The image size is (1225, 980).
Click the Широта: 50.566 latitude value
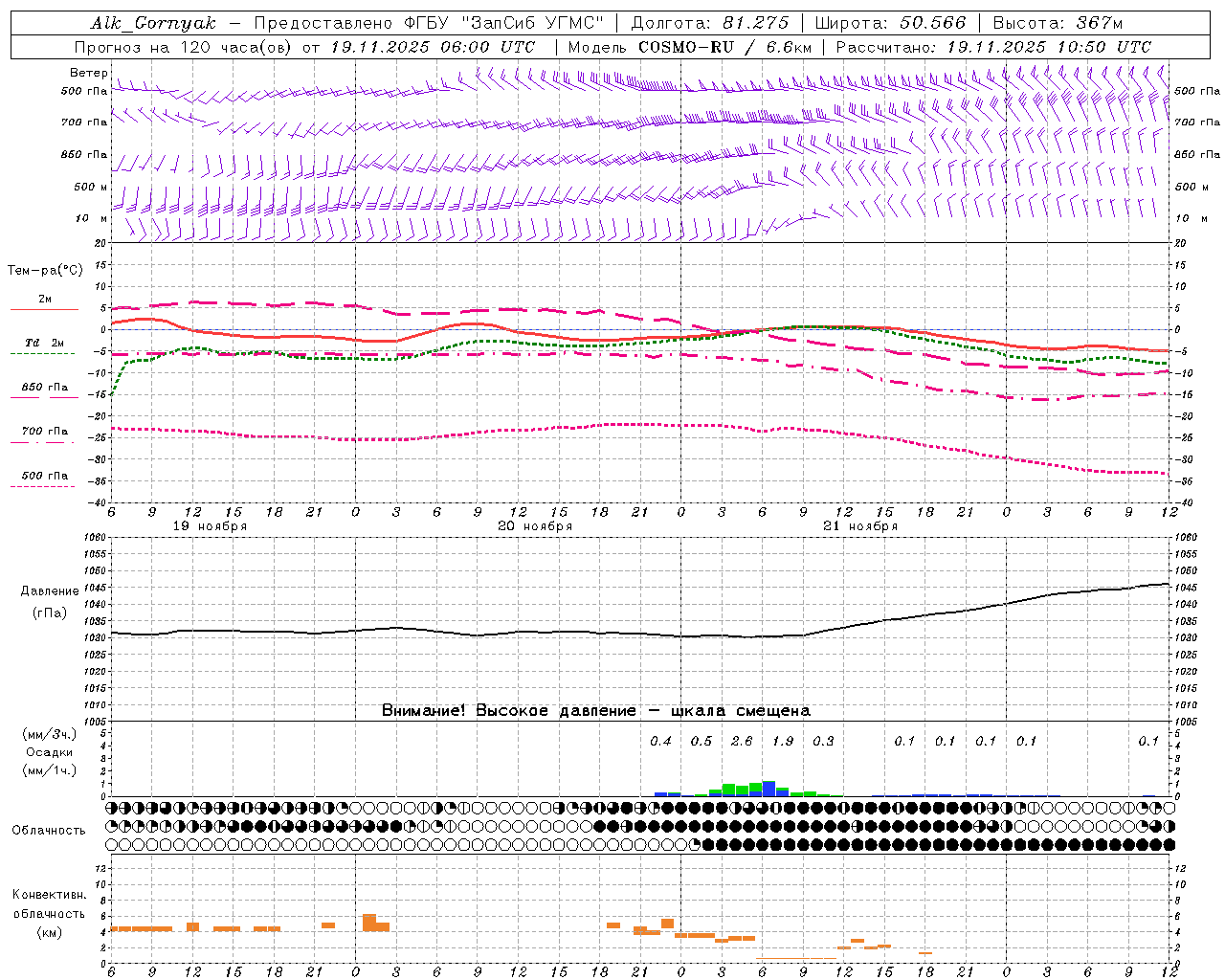click(890, 23)
